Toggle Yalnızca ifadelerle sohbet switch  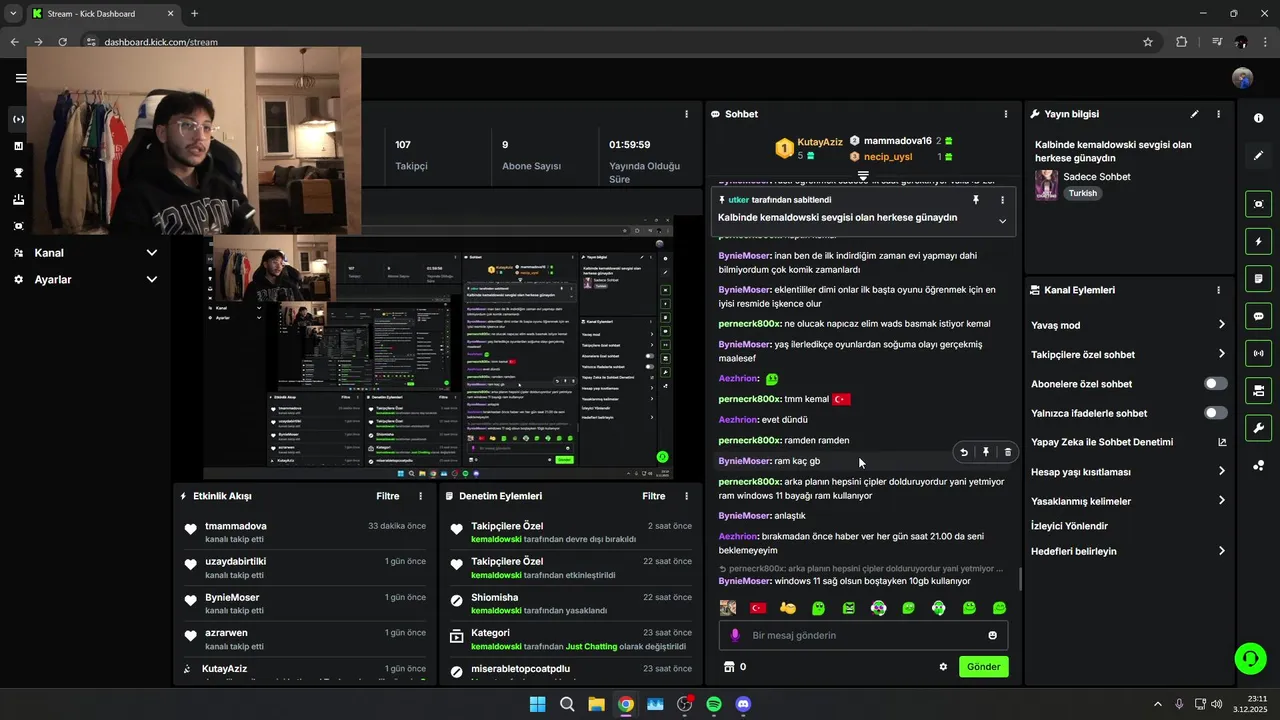tap(1216, 413)
